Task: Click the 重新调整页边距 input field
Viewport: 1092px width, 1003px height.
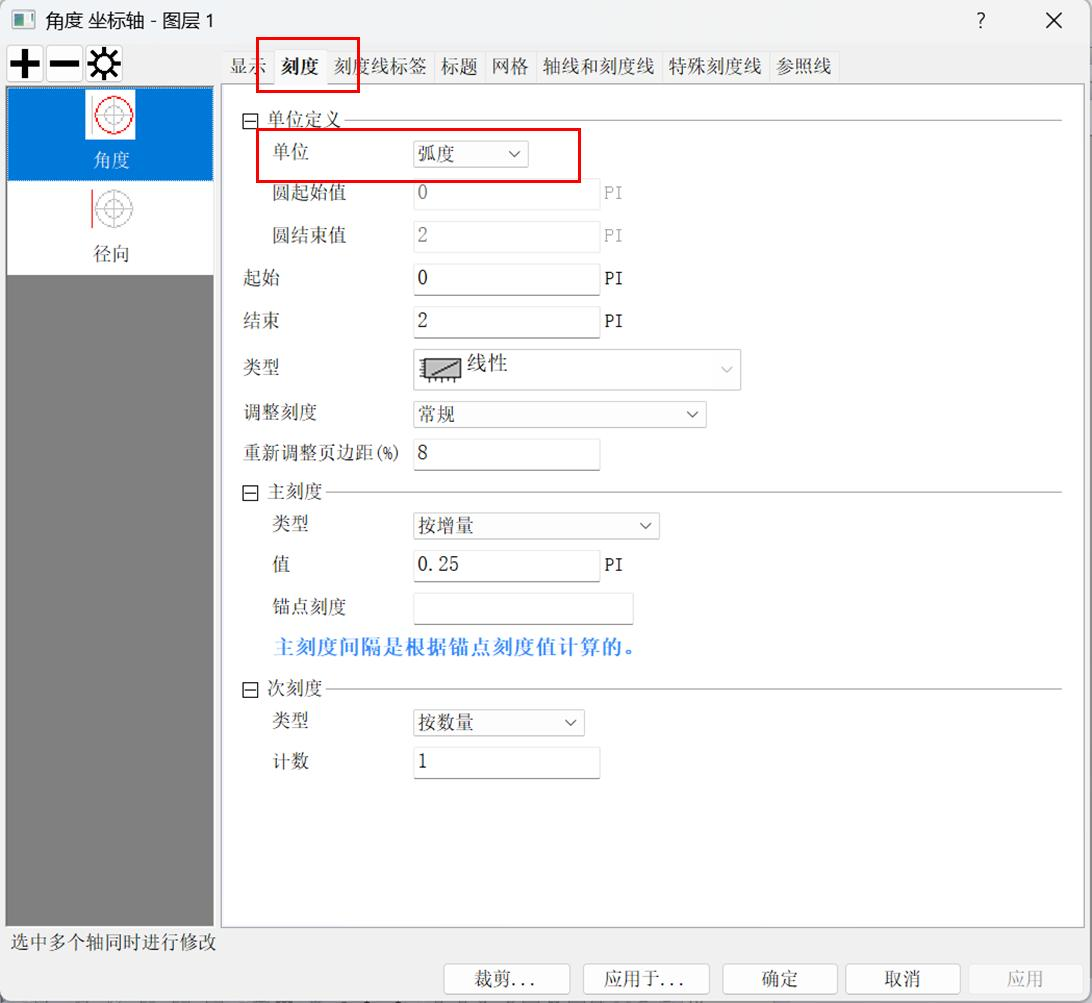Action: click(x=506, y=453)
